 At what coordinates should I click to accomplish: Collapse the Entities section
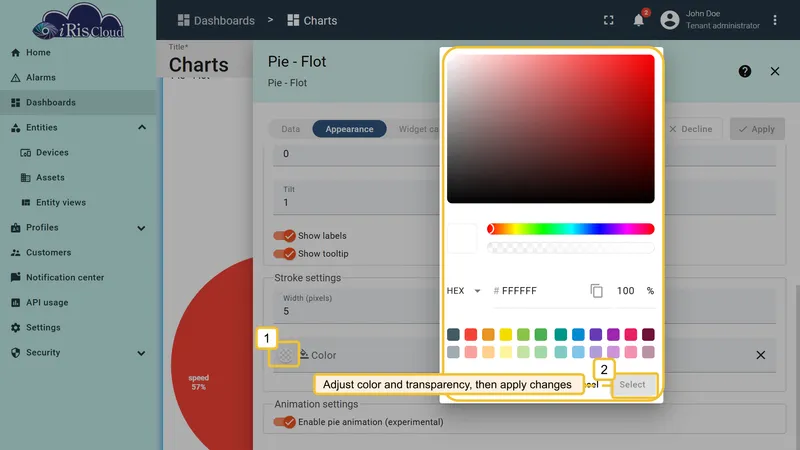(x=142, y=128)
